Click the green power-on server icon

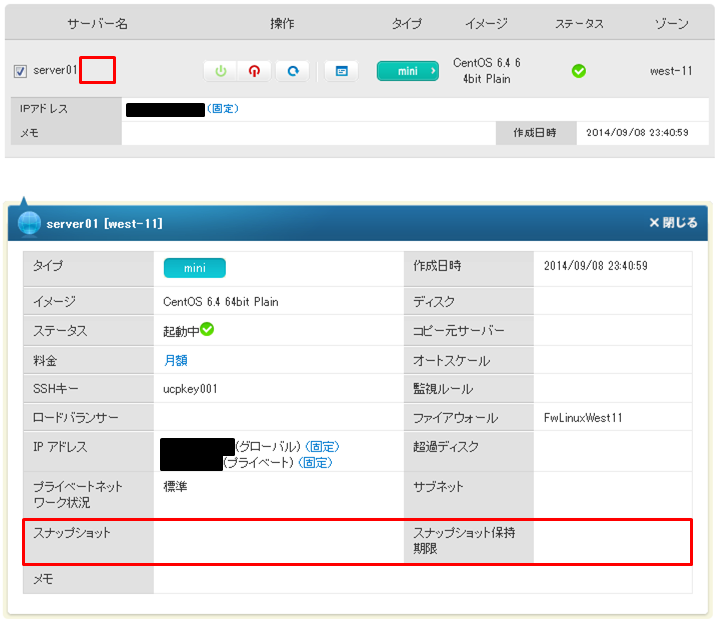(x=220, y=71)
